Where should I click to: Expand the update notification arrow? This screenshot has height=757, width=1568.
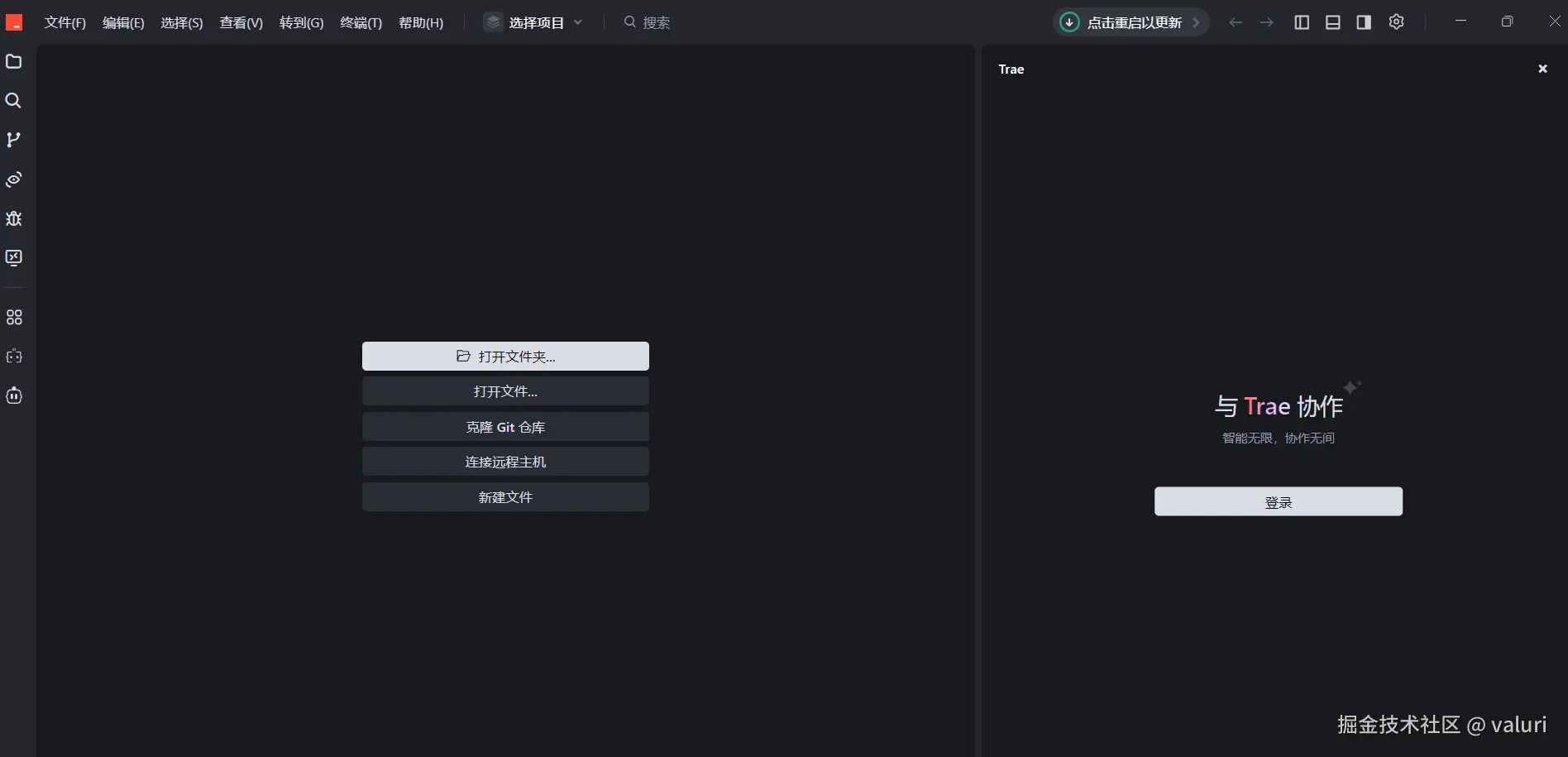1194,22
